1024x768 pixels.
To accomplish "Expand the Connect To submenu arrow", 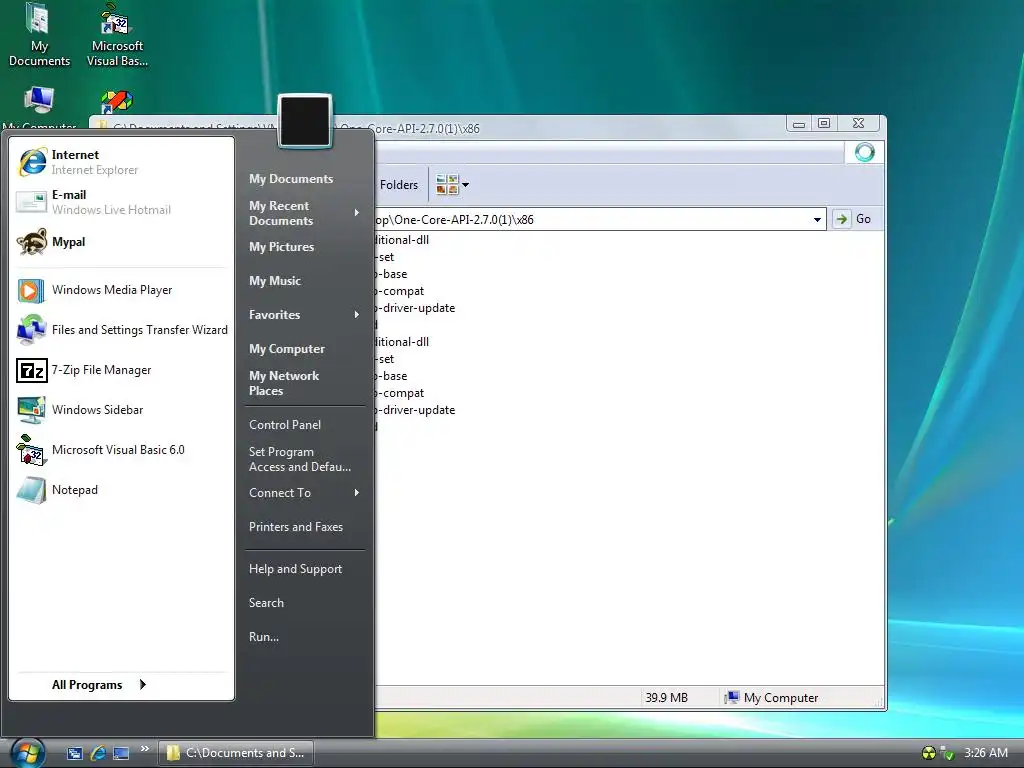I will 357,493.
